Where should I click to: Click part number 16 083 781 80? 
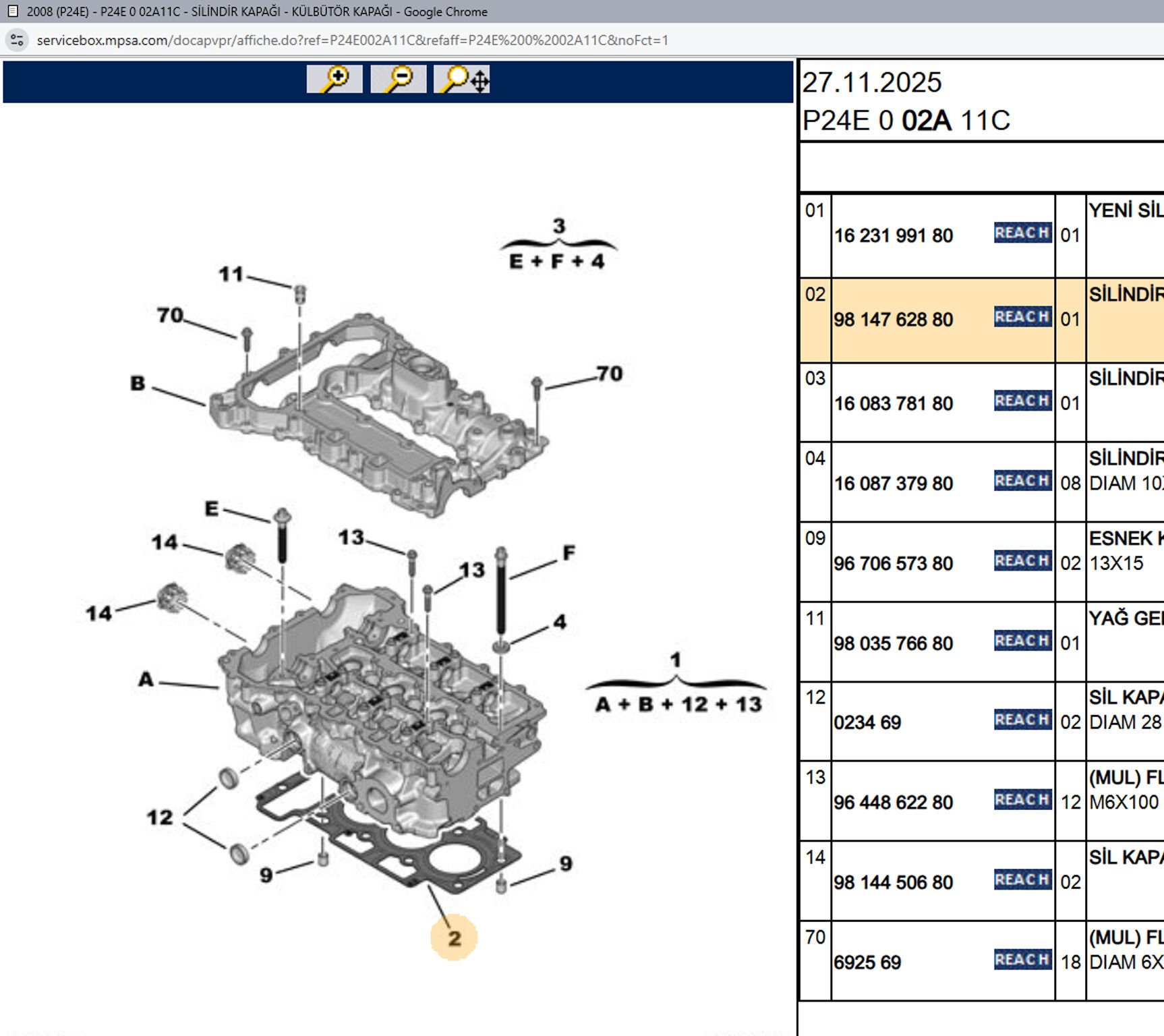(x=893, y=404)
